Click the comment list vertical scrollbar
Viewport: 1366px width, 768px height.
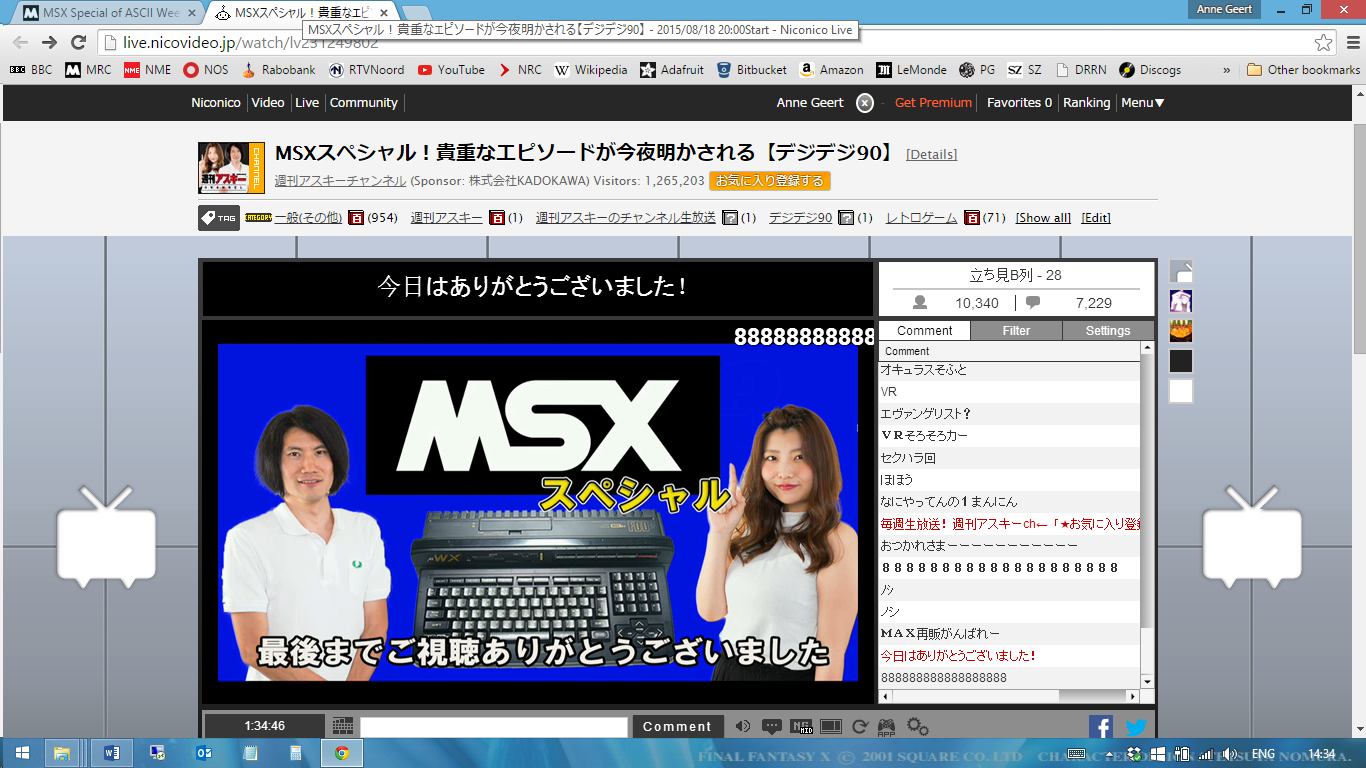[1147, 515]
